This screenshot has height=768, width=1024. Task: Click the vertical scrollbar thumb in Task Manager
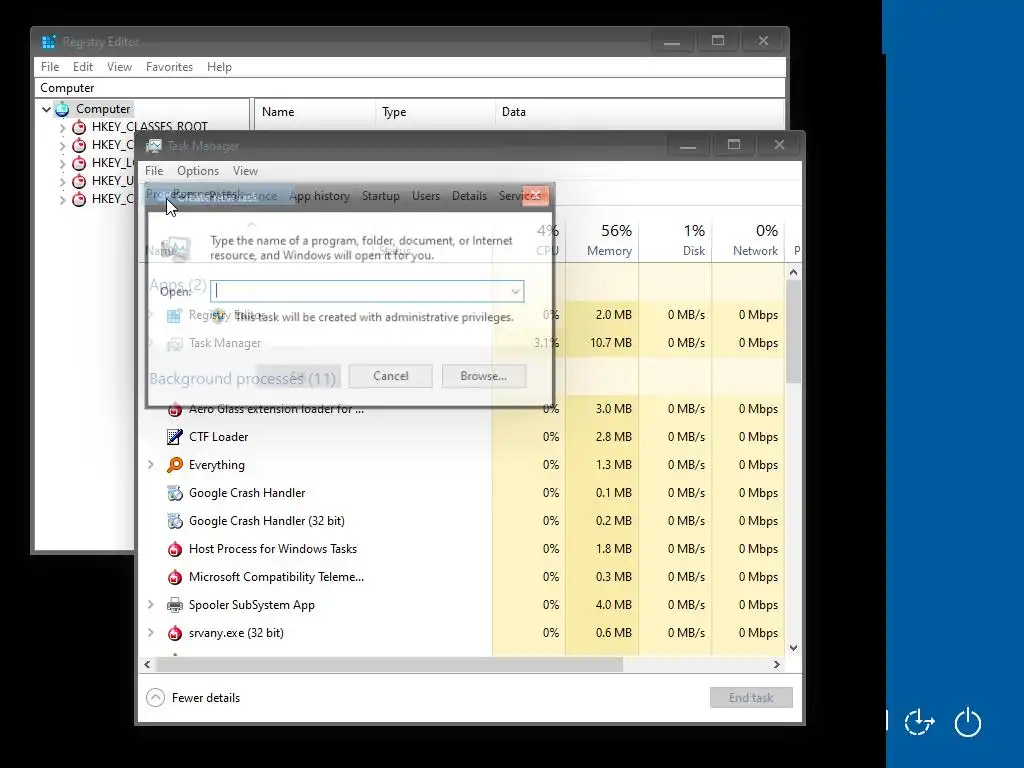coord(793,333)
